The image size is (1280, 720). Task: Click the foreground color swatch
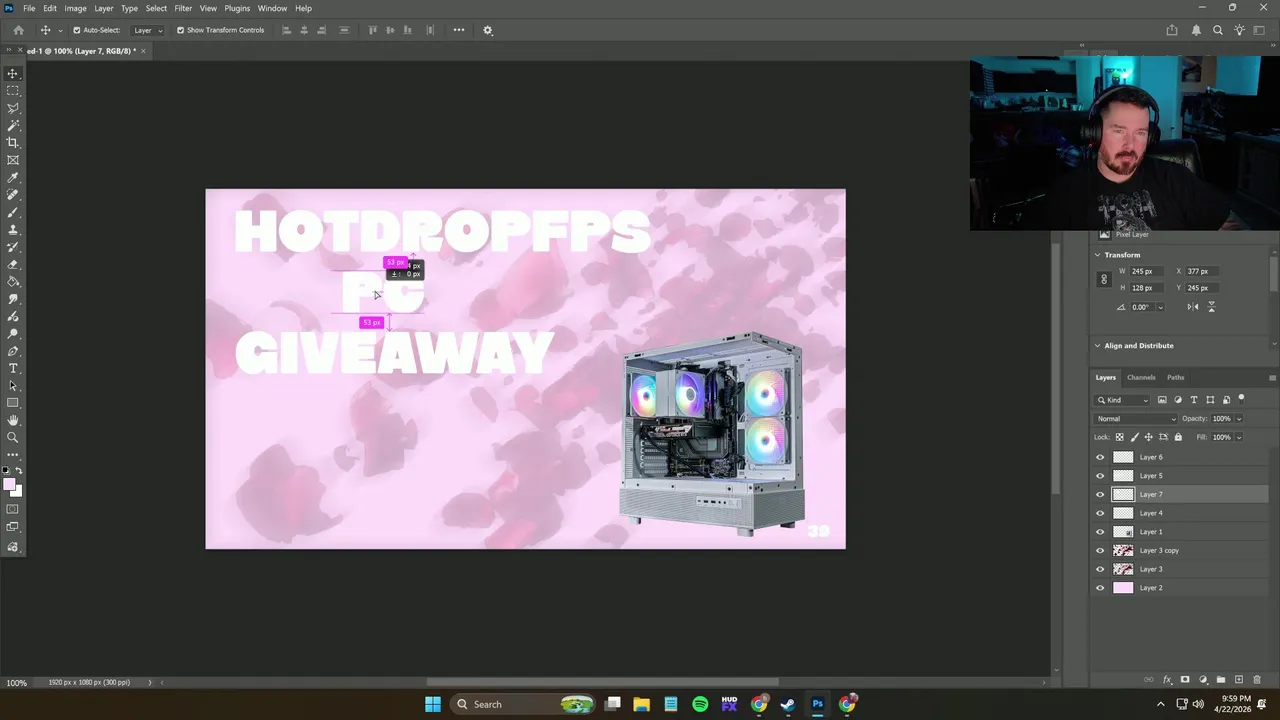[x=9, y=485]
